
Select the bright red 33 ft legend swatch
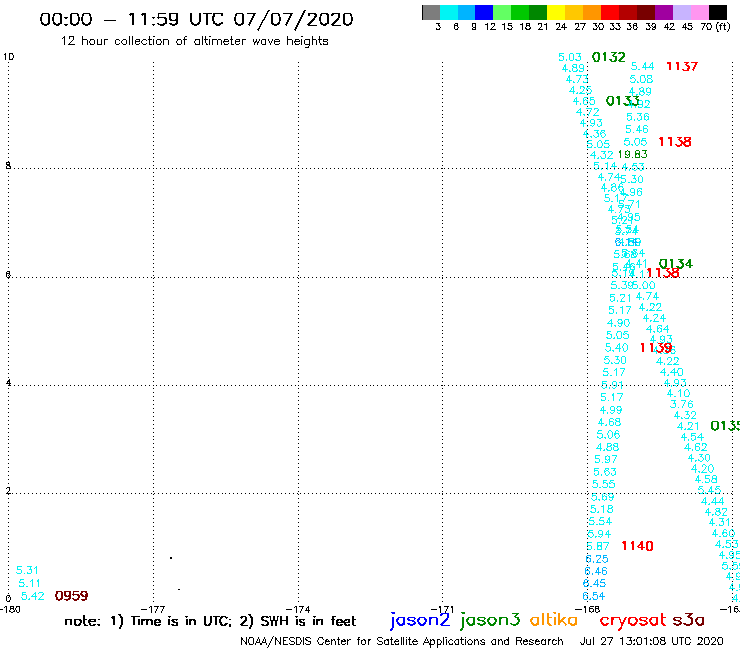(610, 12)
